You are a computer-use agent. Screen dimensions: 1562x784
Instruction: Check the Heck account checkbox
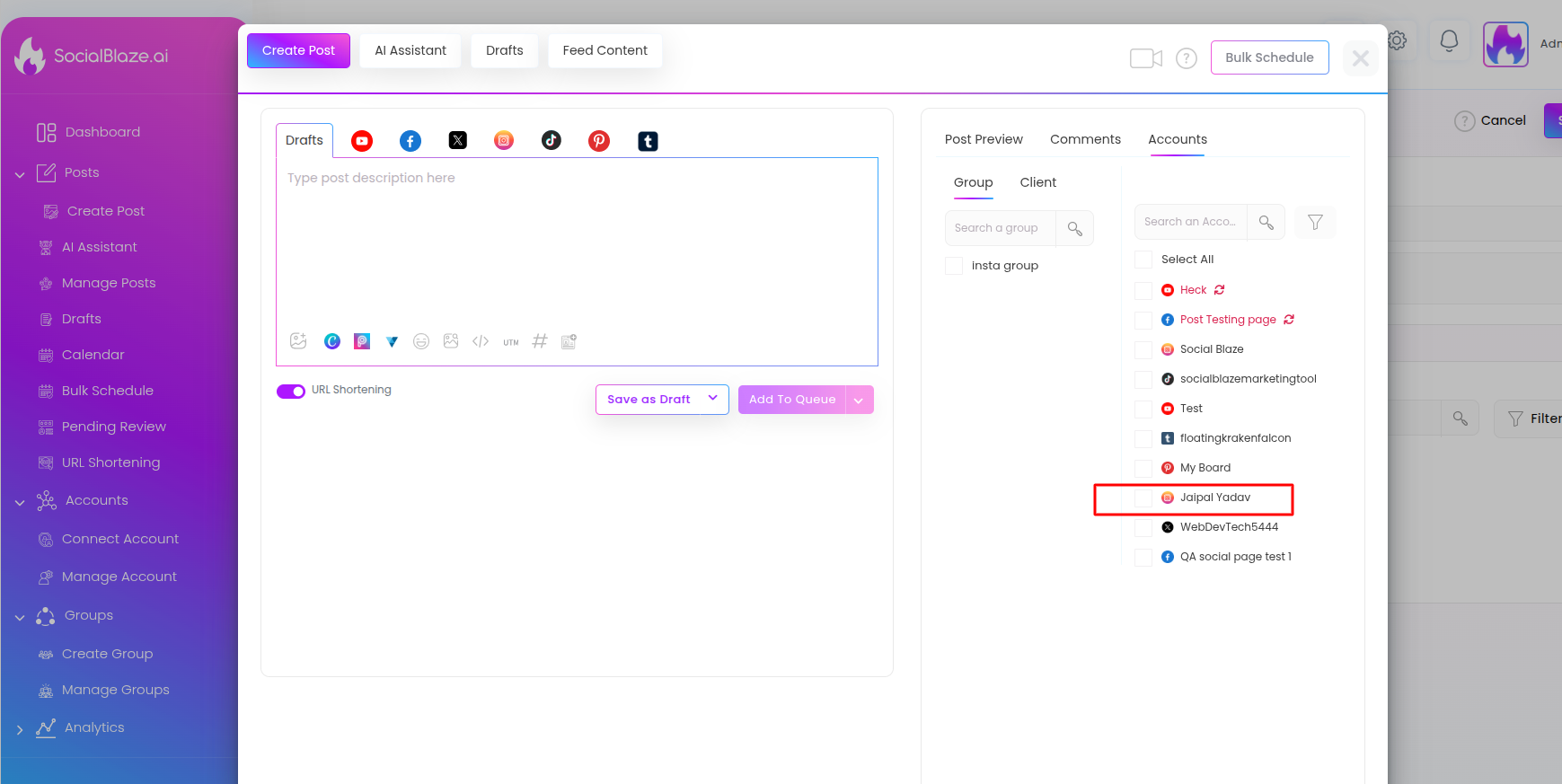click(1143, 290)
